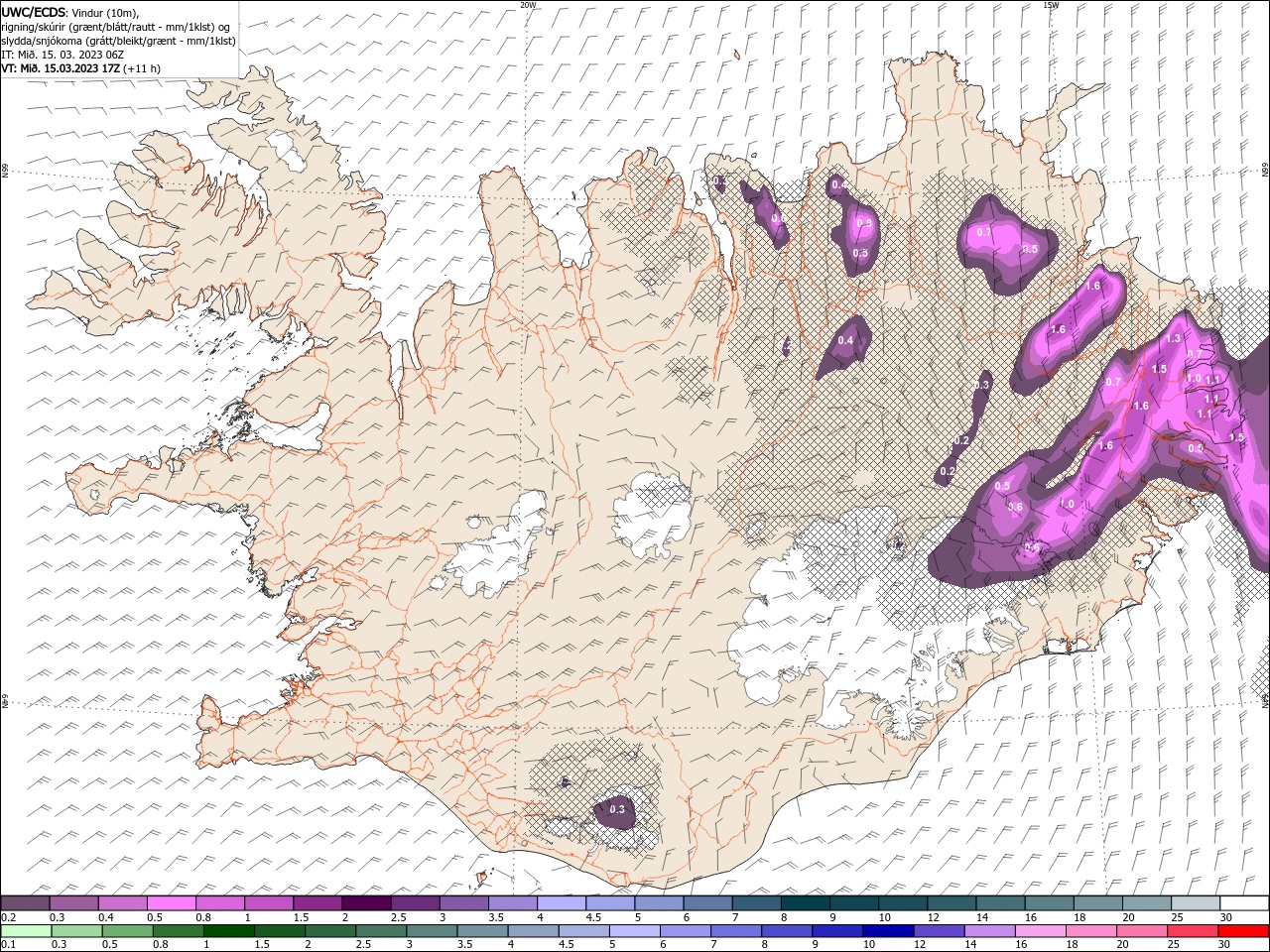The image size is (1270, 952).
Task: Click the 20W longitude label
Action: point(528,5)
